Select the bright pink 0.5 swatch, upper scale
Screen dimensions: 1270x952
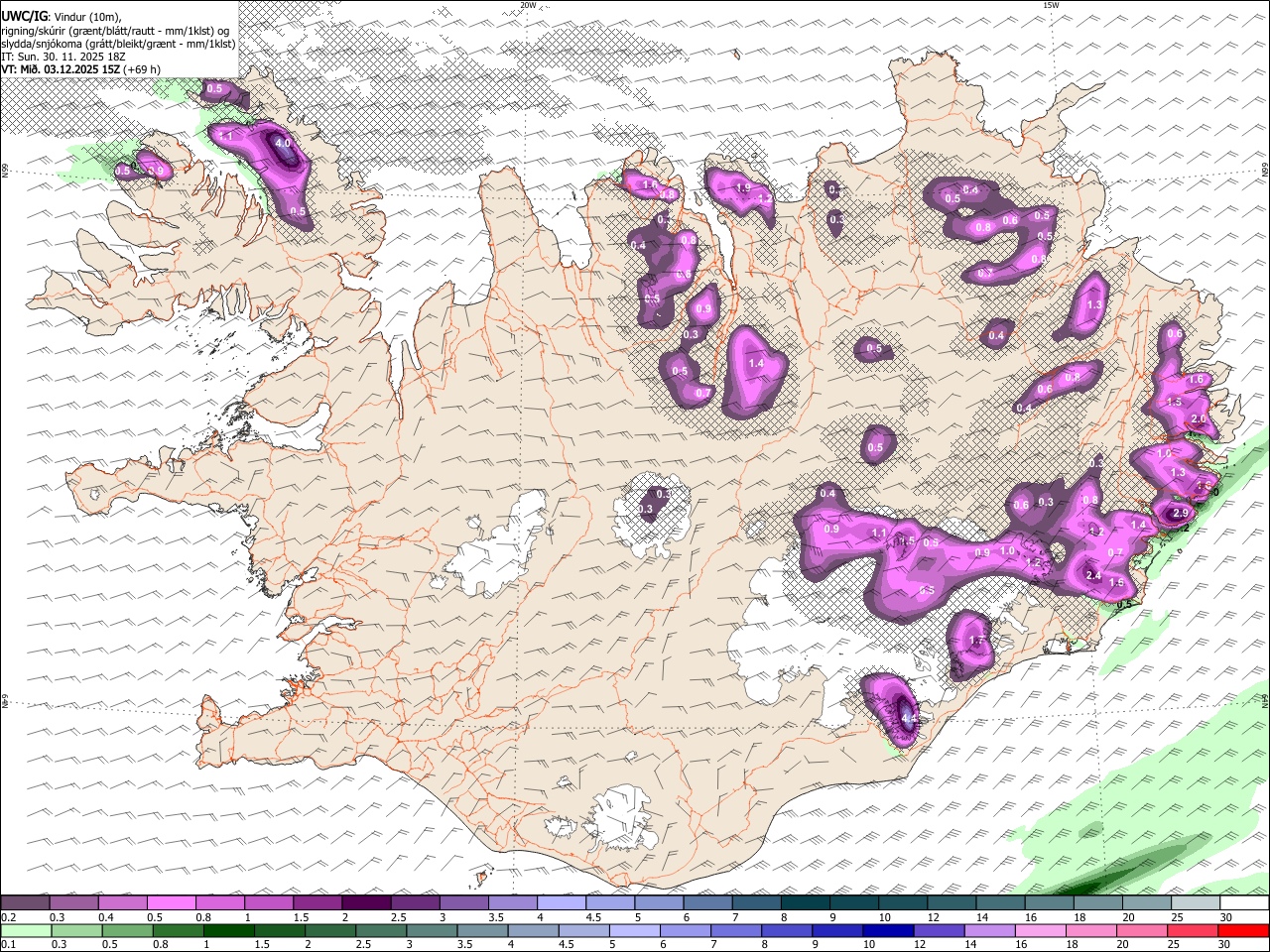[171, 903]
